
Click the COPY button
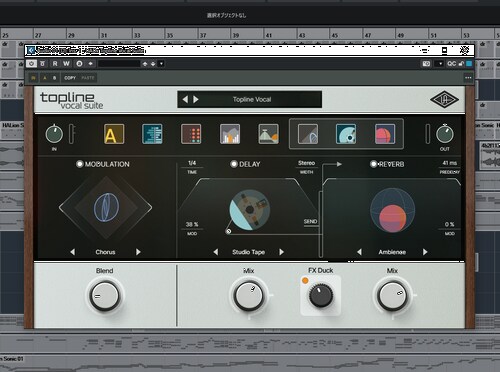pos(70,78)
